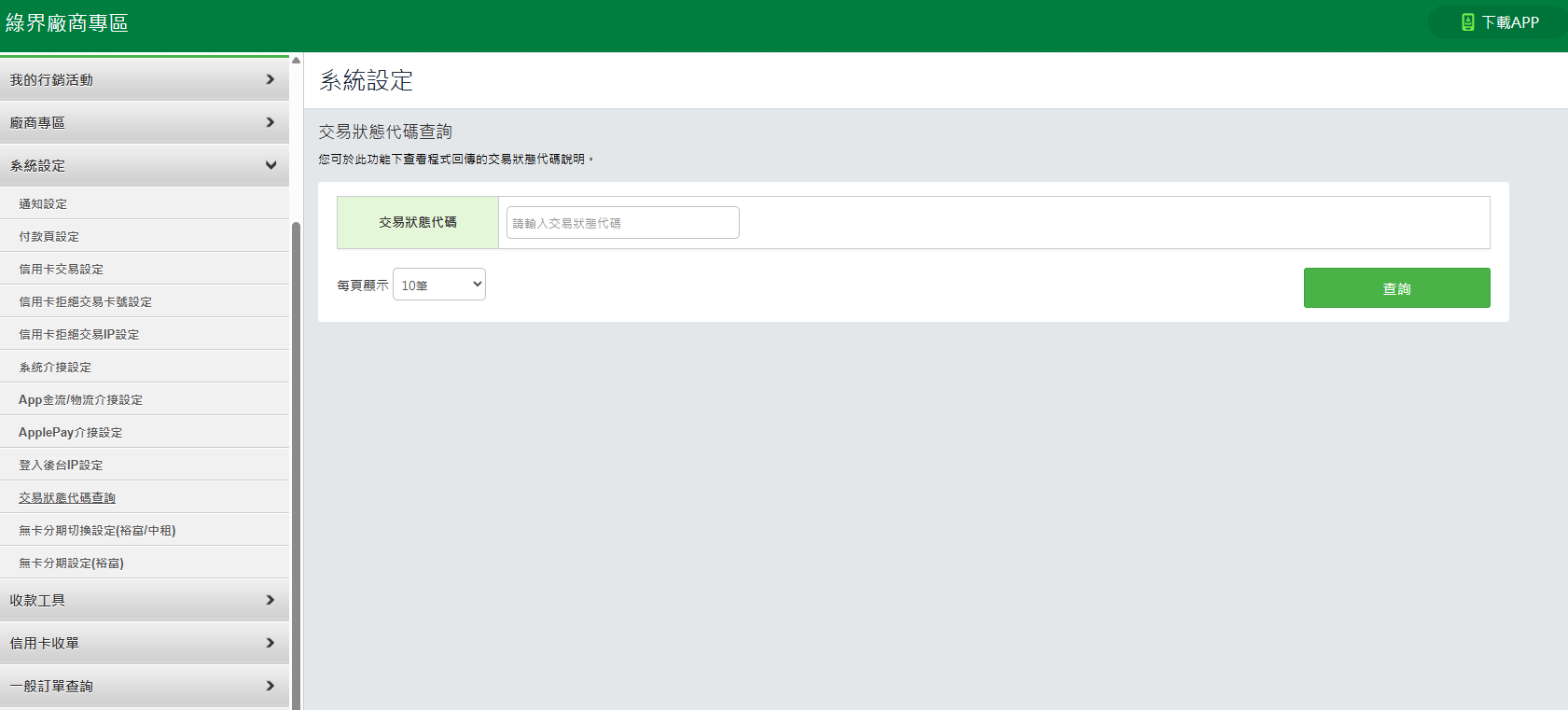Open App金流/物流介接設定

point(81,400)
